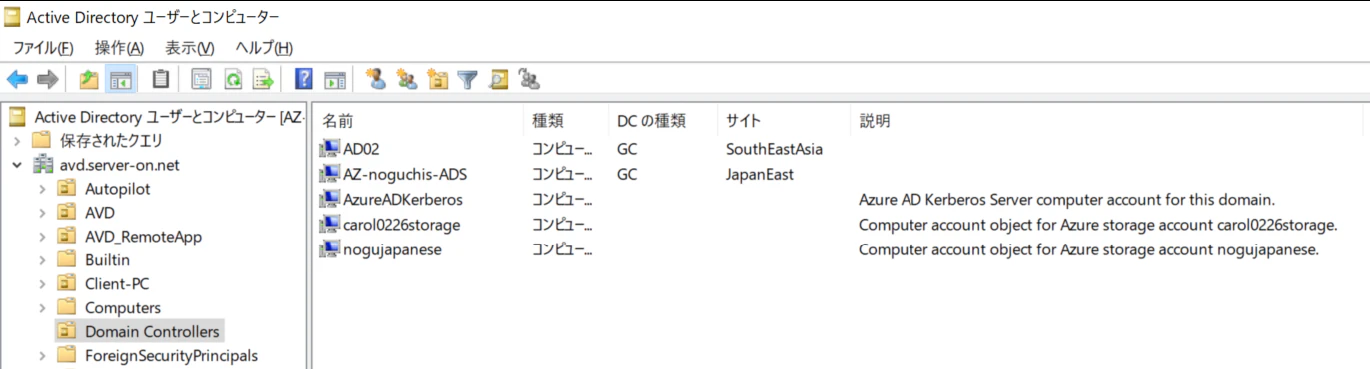Screen dimensions: 1370x369
Task: Open the 表示(V) menu
Action: coord(189,47)
